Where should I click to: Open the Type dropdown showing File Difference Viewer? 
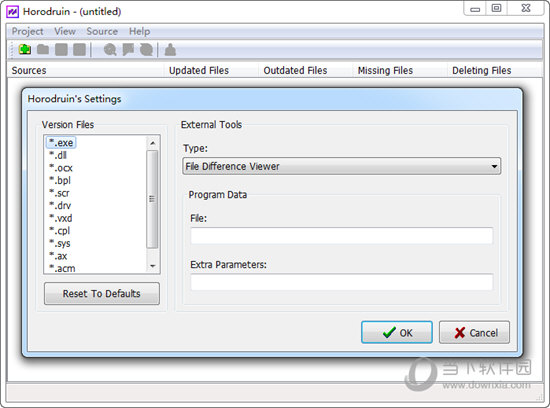click(342, 166)
